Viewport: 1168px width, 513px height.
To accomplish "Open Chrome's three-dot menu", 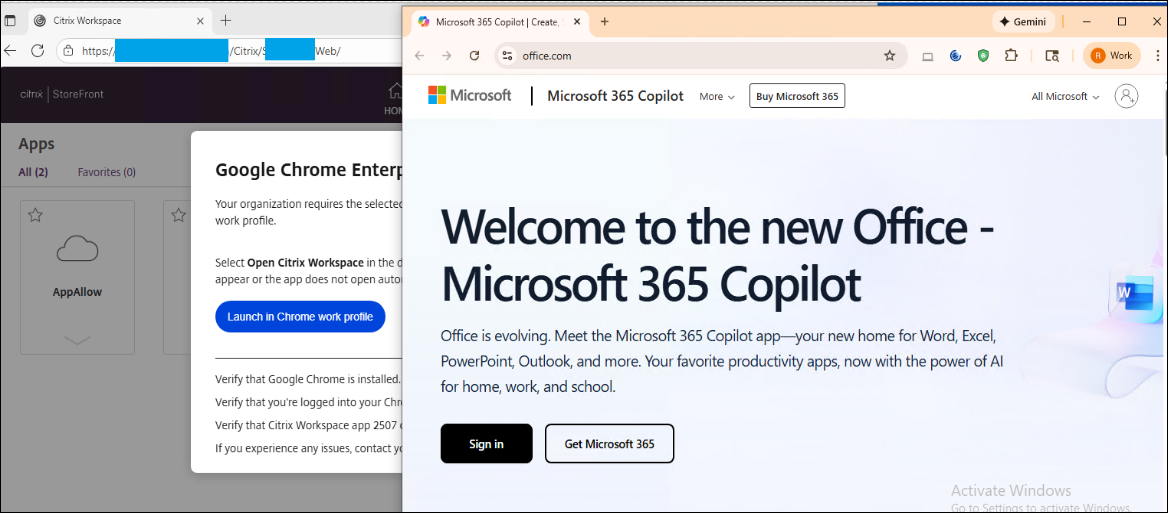I will 1158,56.
